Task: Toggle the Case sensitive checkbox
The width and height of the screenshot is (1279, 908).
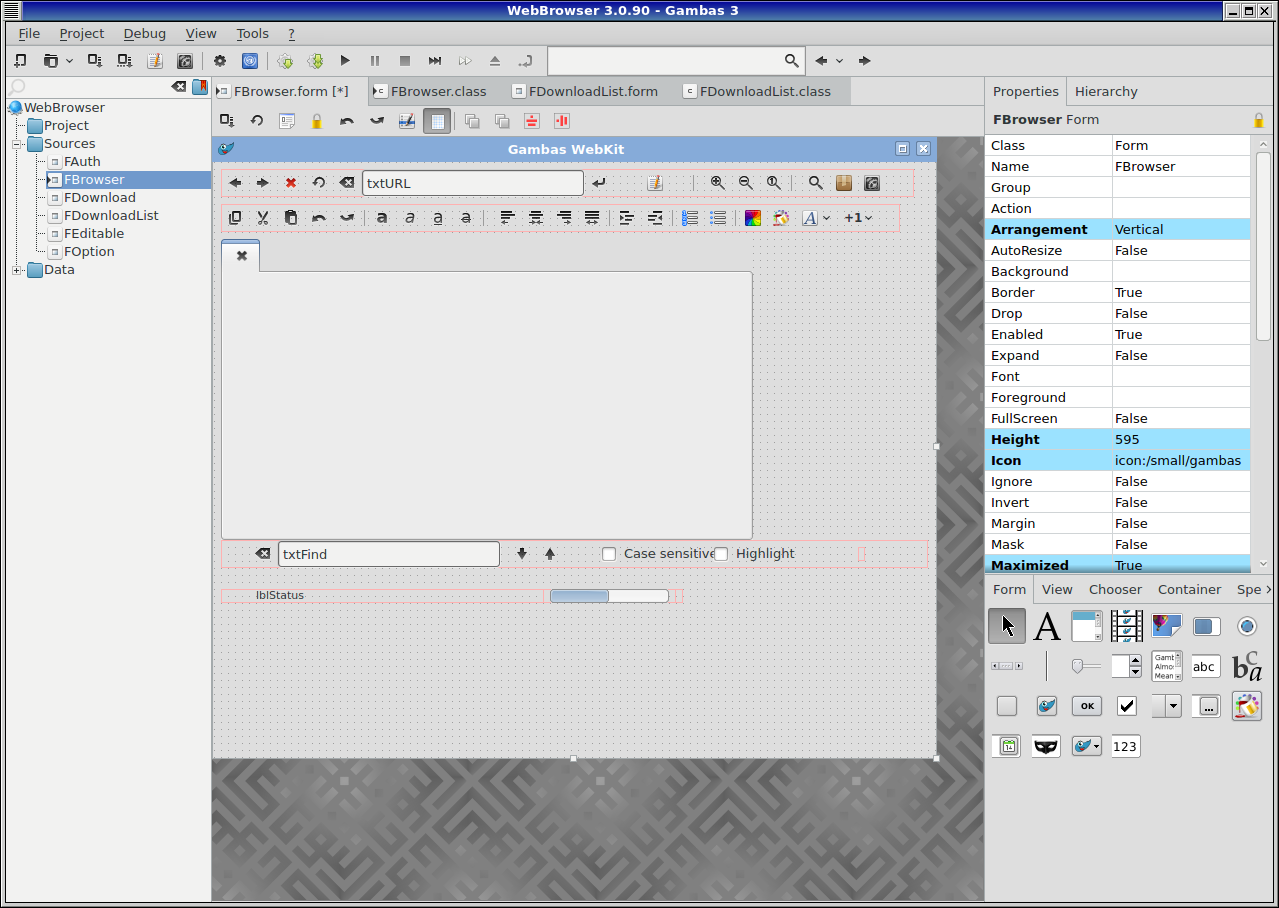Action: pos(609,554)
